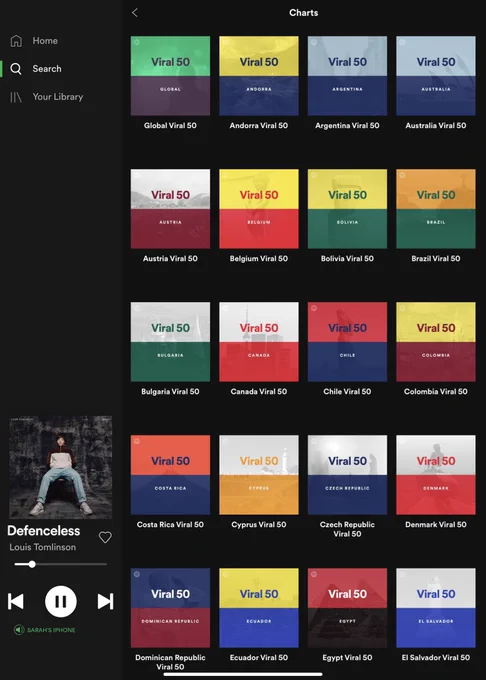Click 'Argentina Viral 50' caption text
This screenshot has width=486, height=680.
point(347,125)
